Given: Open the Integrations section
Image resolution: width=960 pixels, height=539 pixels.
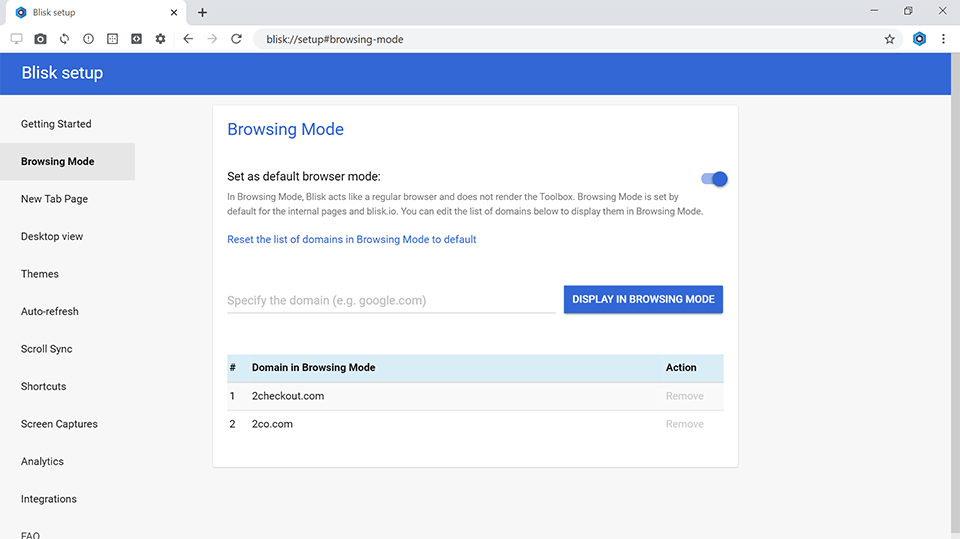Looking at the screenshot, I should (x=48, y=499).
